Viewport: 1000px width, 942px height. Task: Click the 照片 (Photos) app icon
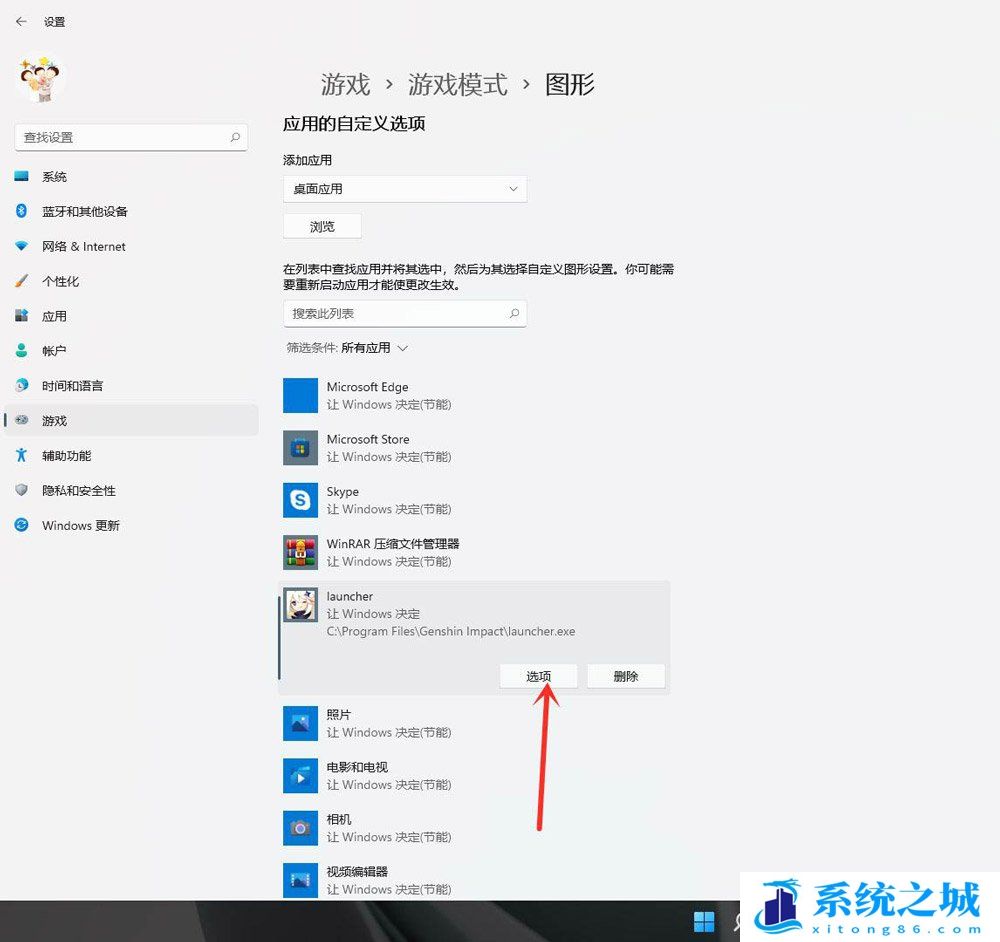coord(299,723)
